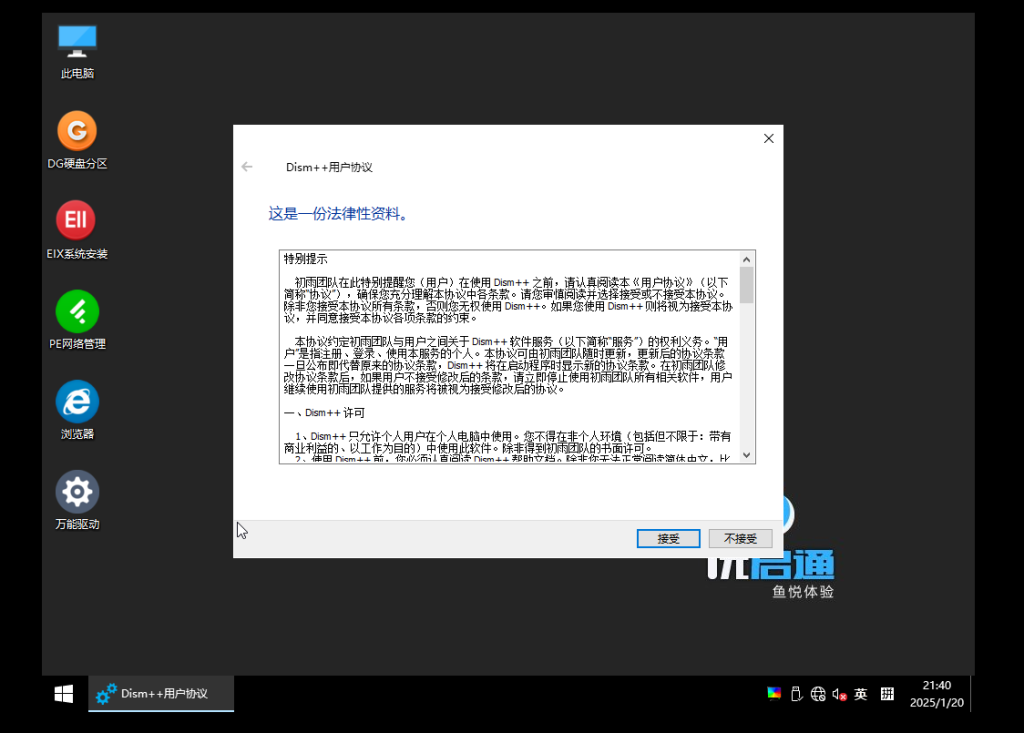Click the 不接受 decline button
Screen dimensions: 1024x733
click(x=740, y=538)
